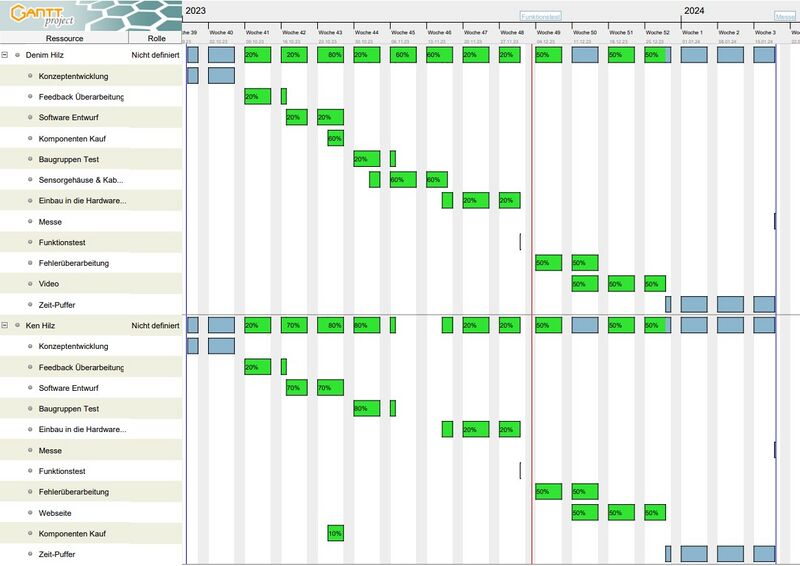Click the GanttProject logo

coord(40,16)
